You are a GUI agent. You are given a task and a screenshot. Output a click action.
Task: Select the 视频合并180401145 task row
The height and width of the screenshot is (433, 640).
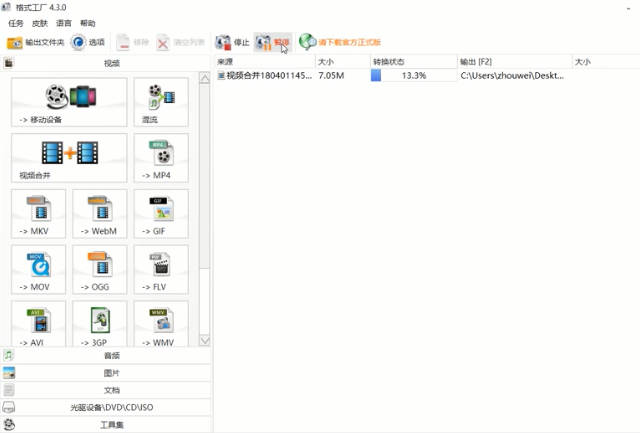(427, 75)
